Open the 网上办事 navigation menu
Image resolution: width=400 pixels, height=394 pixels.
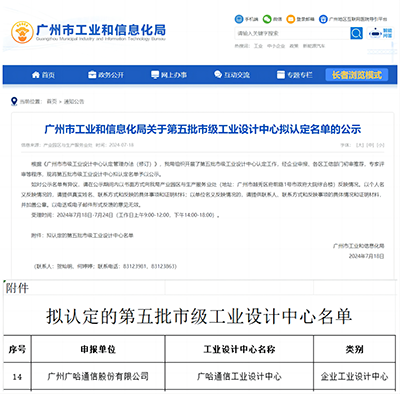coord(174,75)
